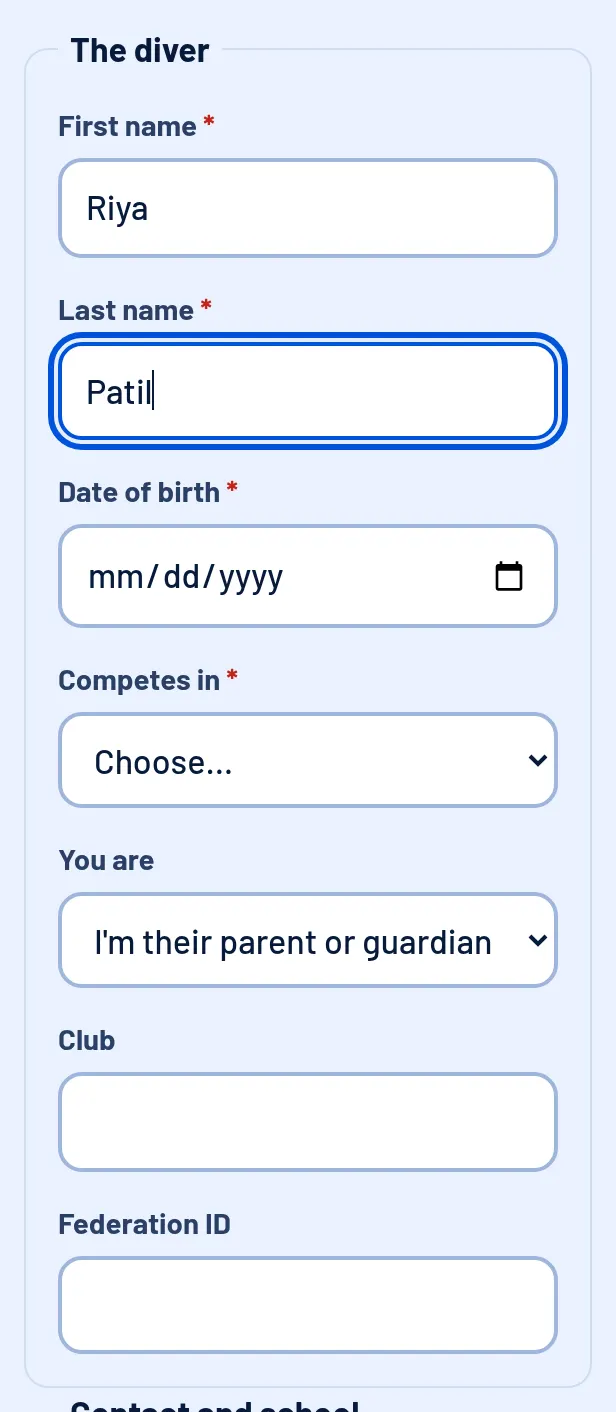Click the Date of birth label
The width and height of the screenshot is (616, 1412).
pyautogui.click(x=139, y=492)
